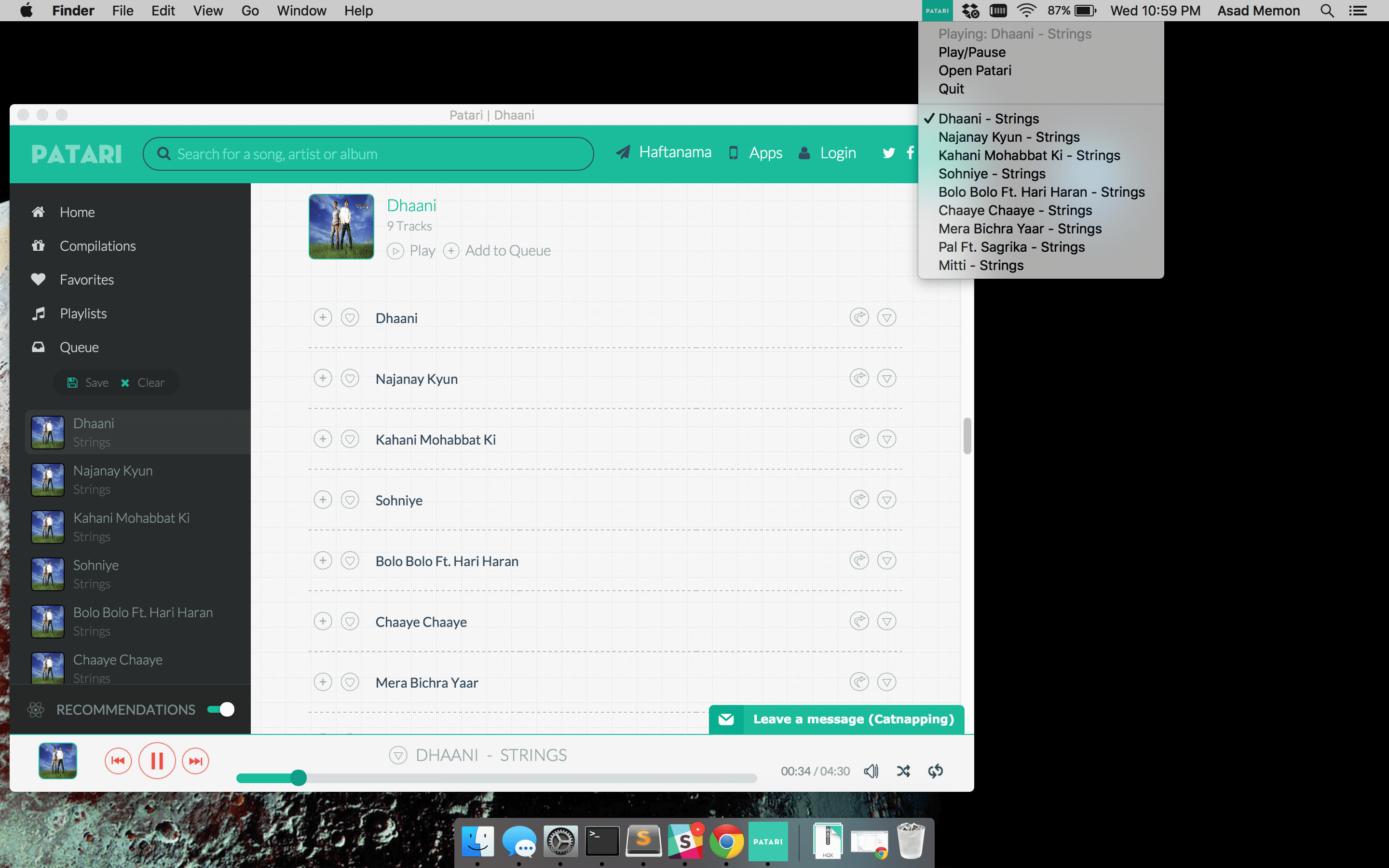Click the song search field
This screenshot has height=868, width=1389.
[368, 154]
